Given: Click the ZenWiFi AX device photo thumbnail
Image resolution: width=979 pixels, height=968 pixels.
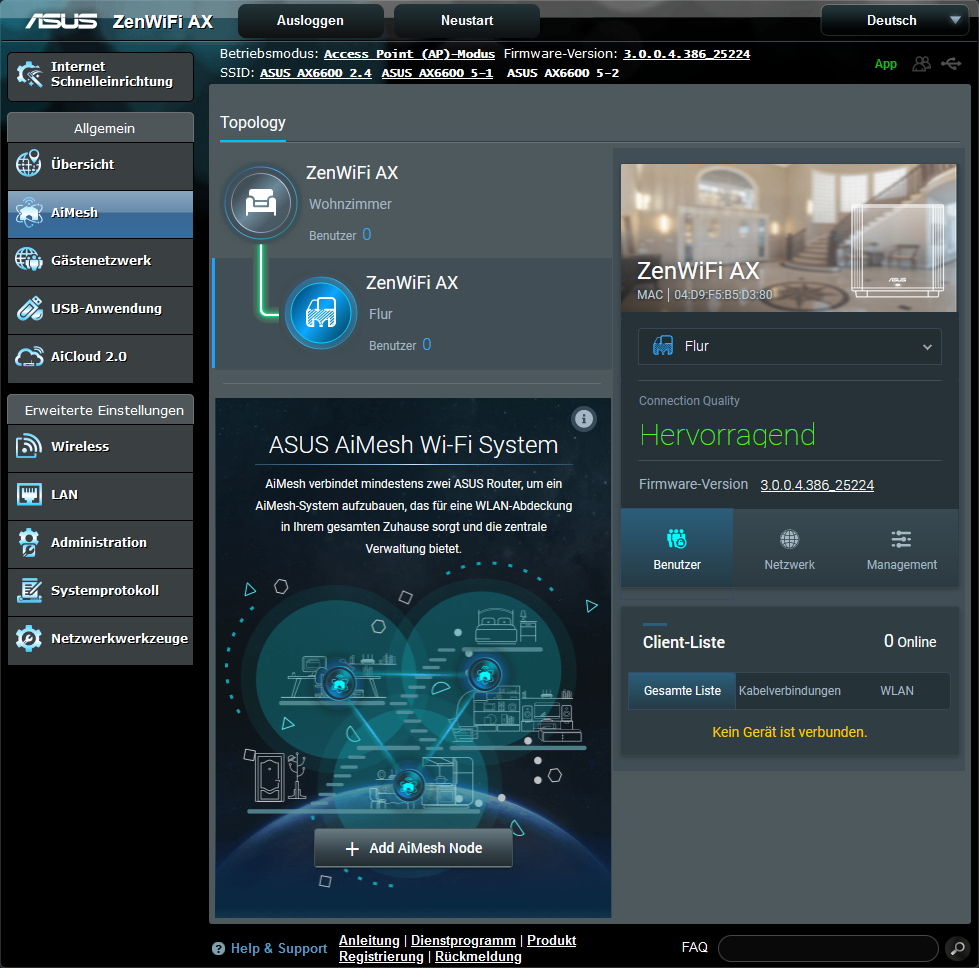Looking at the screenshot, I should coord(788,237).
